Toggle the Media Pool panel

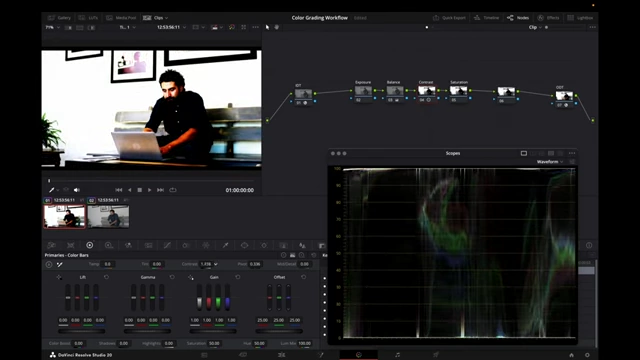tap(121, 18)
